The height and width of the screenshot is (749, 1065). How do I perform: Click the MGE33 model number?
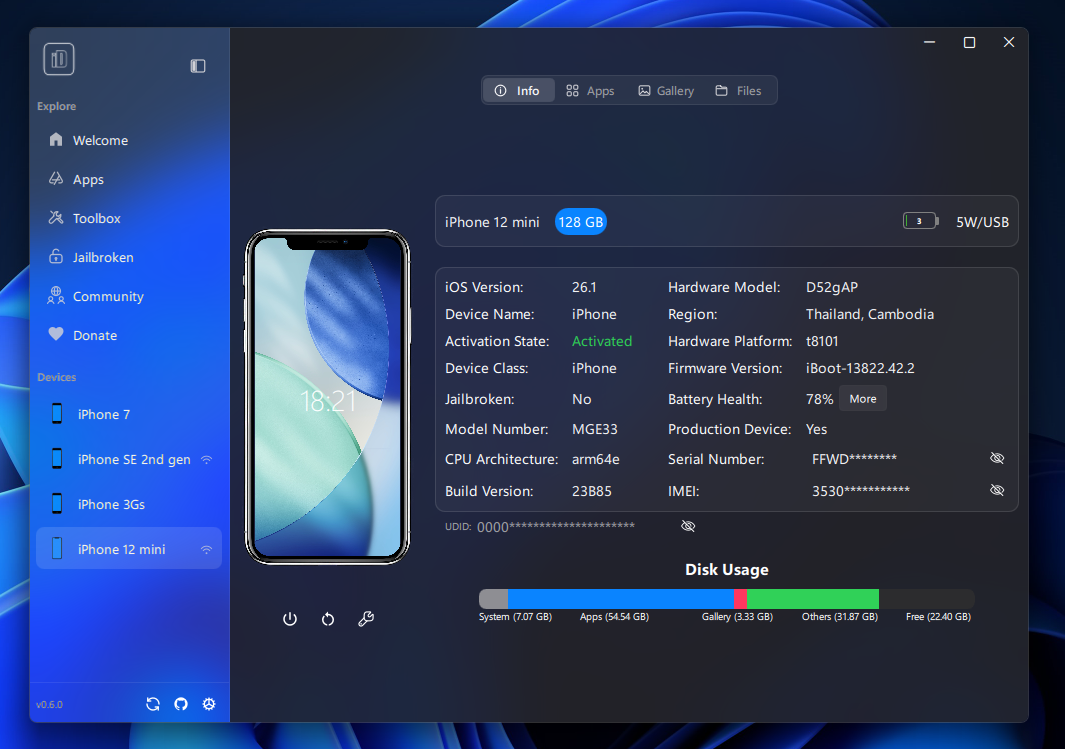[595, 429]
